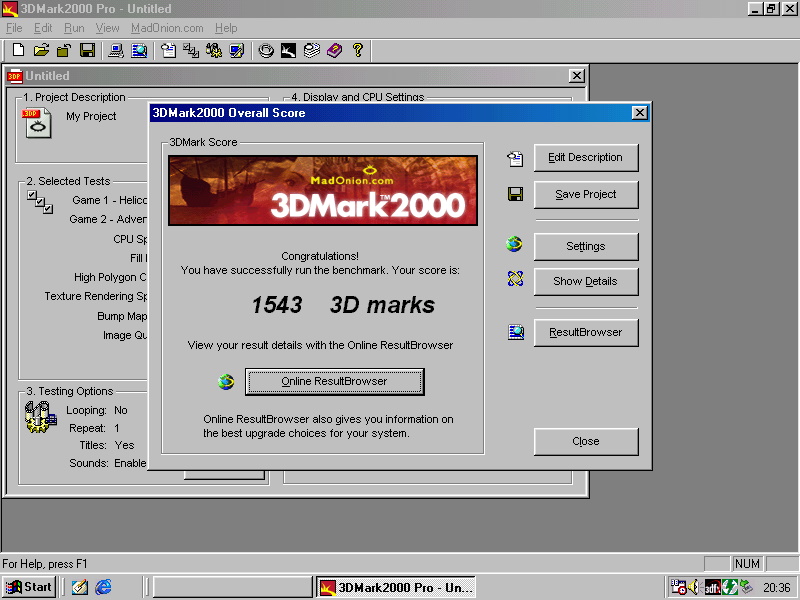Click the 1543 score value text
This screenshot has width=800, height=600.
[277, 305]
